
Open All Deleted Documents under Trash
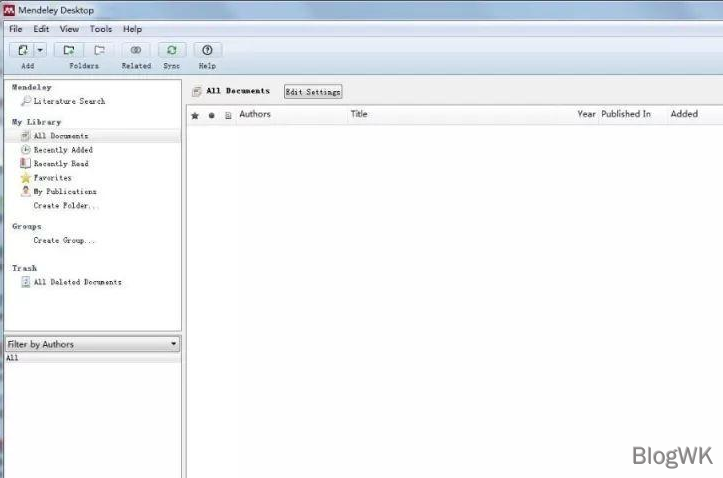coord(77,282)
